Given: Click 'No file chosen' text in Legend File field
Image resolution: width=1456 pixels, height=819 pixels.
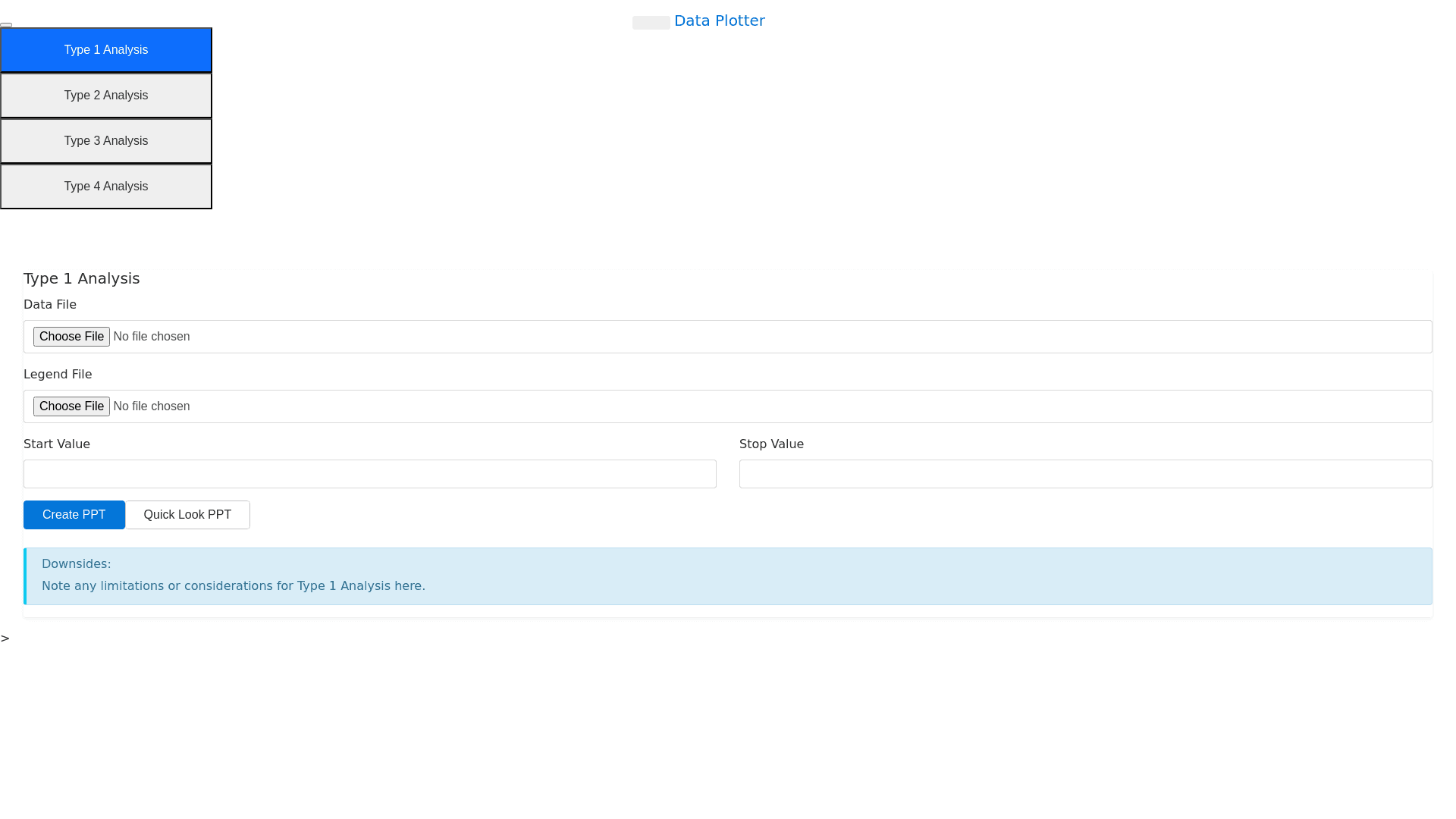Looking at the screenshot, I should pos(152,406).
